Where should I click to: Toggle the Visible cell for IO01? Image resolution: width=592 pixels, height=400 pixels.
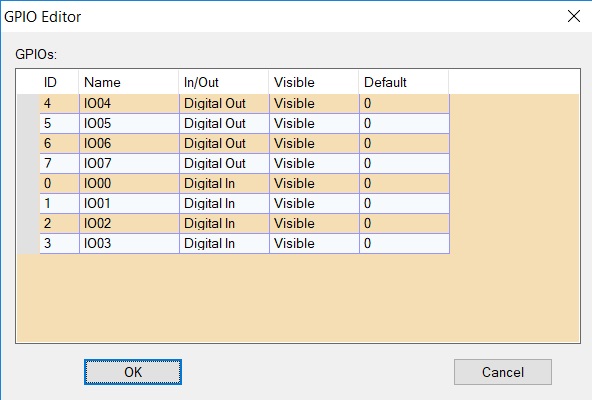314,203
